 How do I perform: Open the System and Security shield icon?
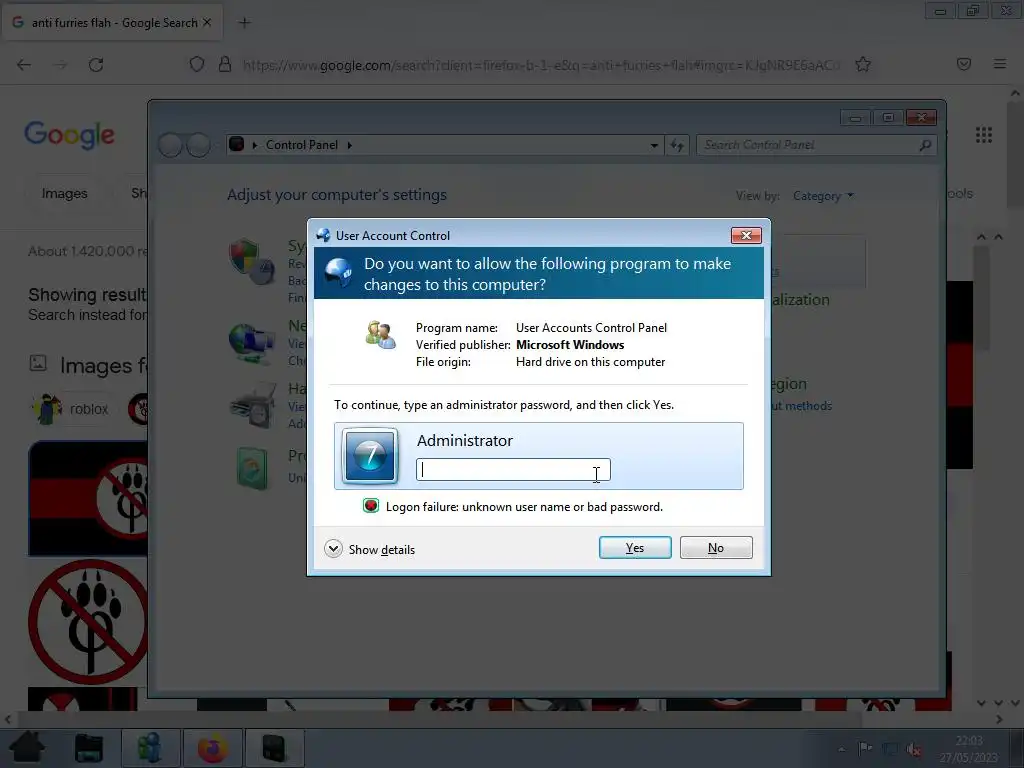point(252,261)
